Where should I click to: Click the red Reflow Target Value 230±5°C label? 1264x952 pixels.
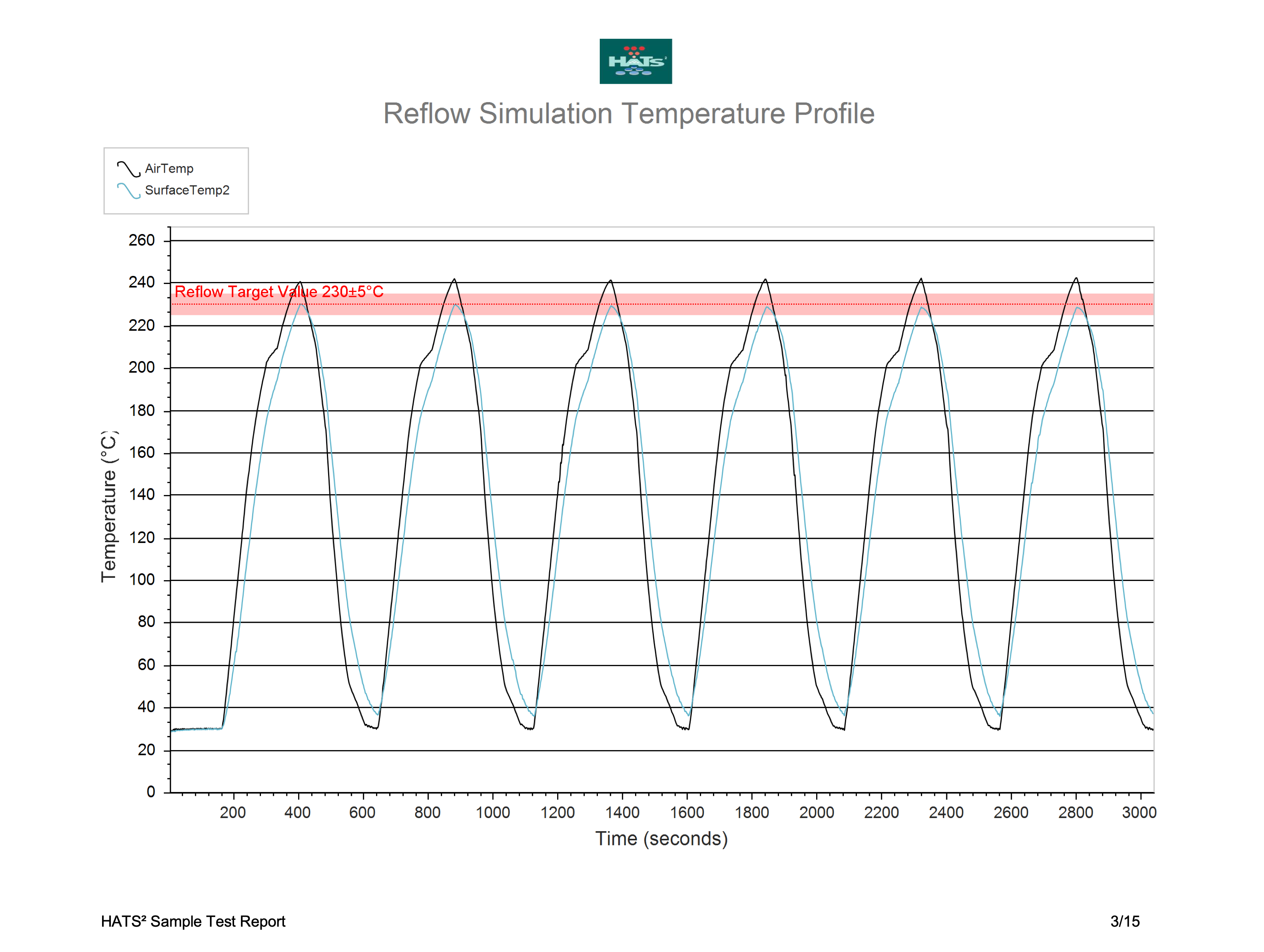pyautogui.click(x=279, y=291)
